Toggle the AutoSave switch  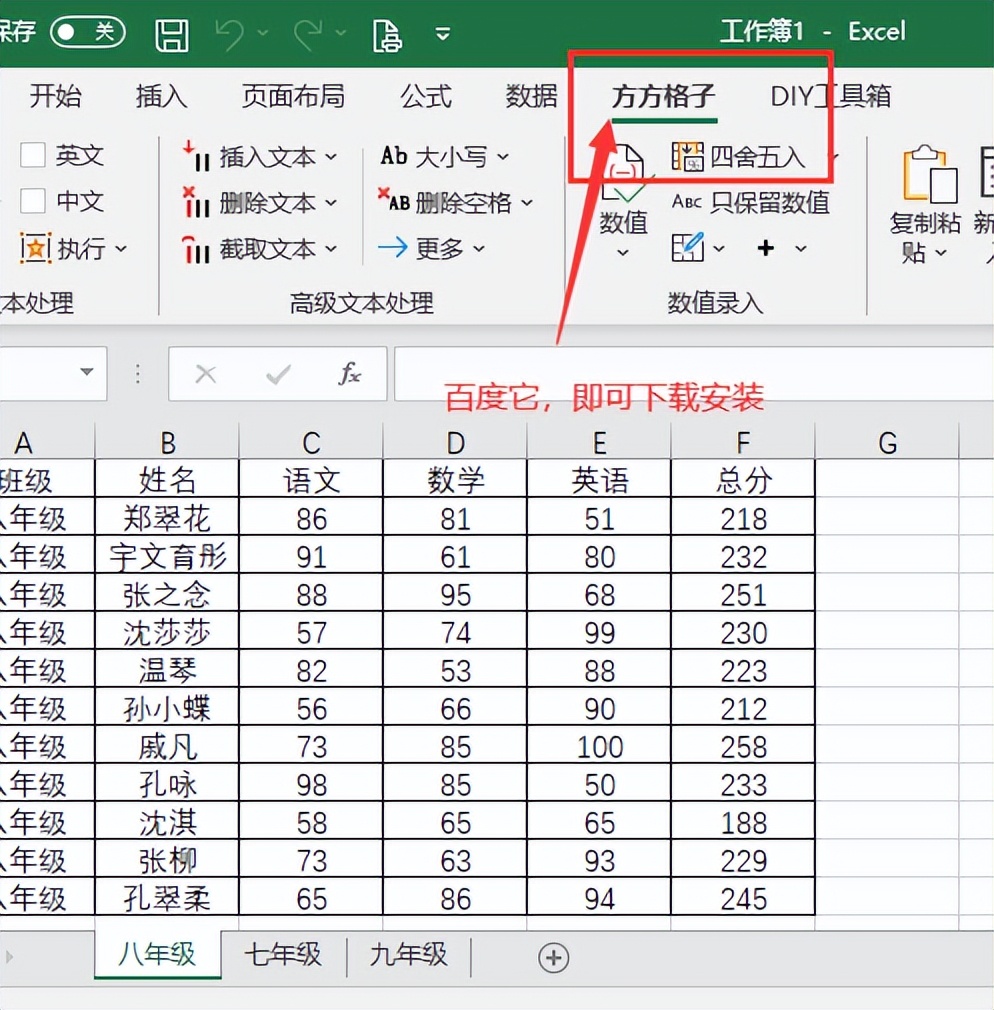click(88, 32)
